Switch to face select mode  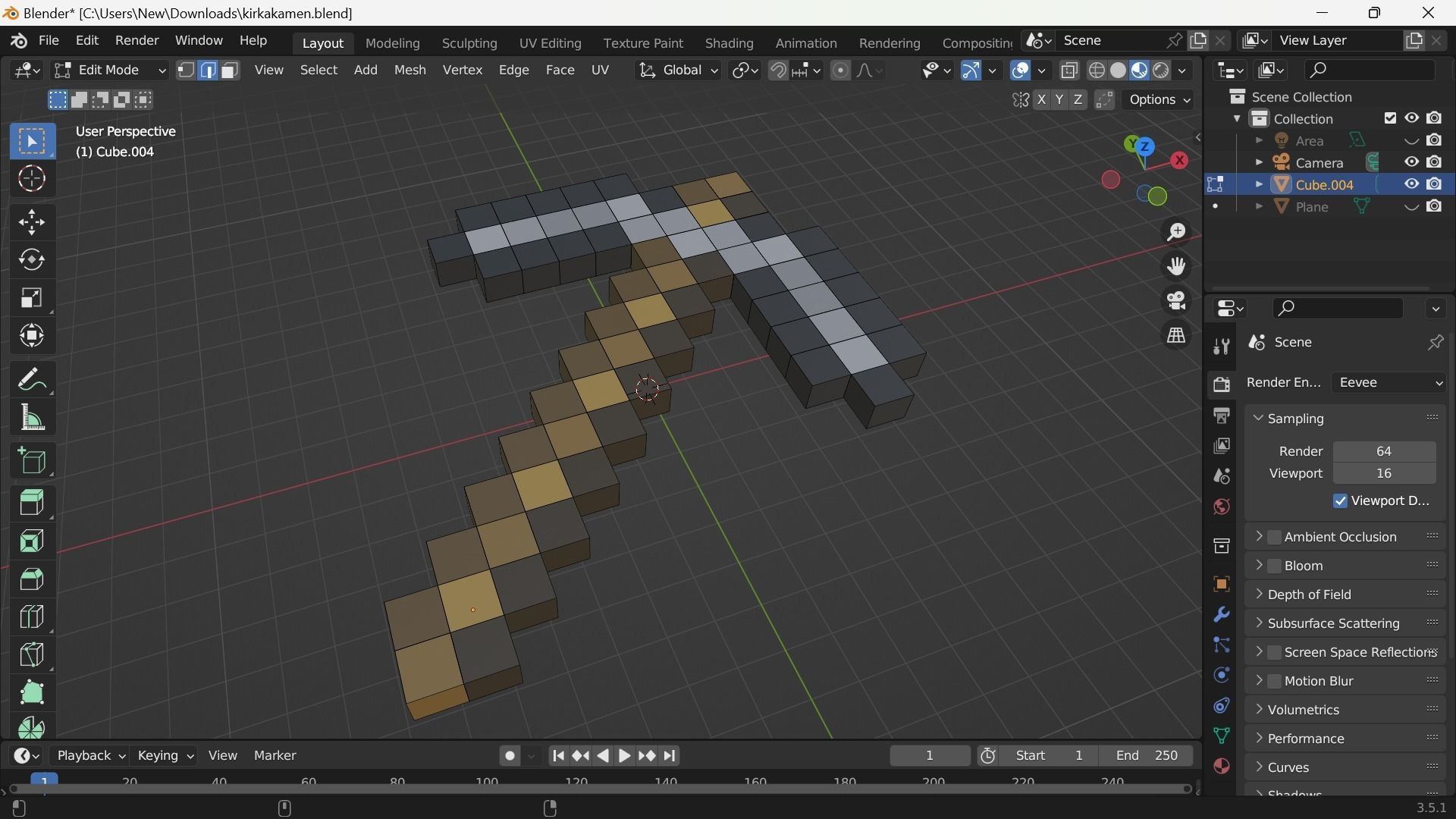(x=230, y=71)
